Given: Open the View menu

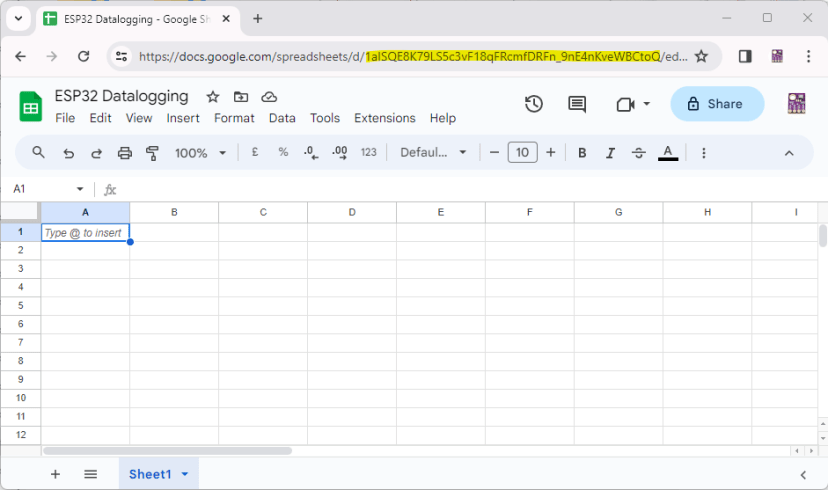Looking at the screenshot, I should [x=139, y=118].
